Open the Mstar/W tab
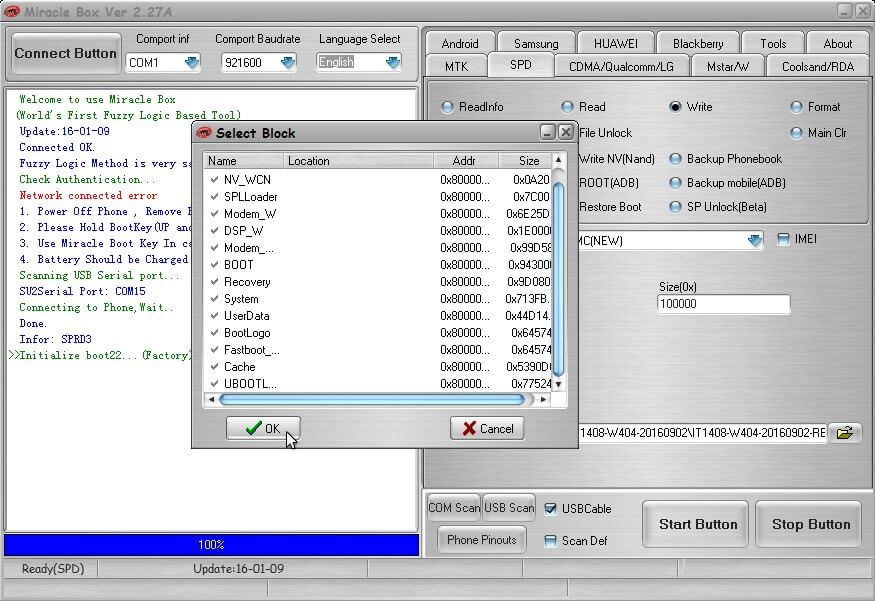The height and width of the screenshot is (601, 875). [728, 66]
